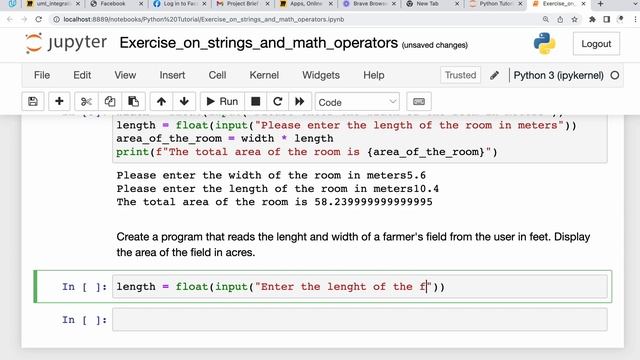Cut selected cells with scissors icon
This screenshot has height=360, width=640.
coord(86,102)
